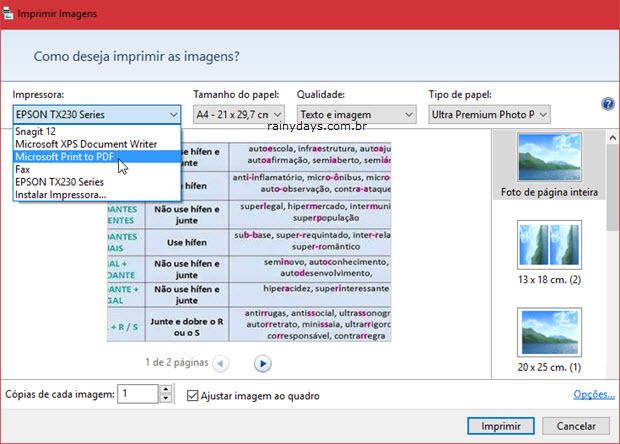Image resolution: width=620 pixels, height=444 pixels.
Task: Open the 'Opções...' link
Action: pyautogui.click(x=594, y=395)
